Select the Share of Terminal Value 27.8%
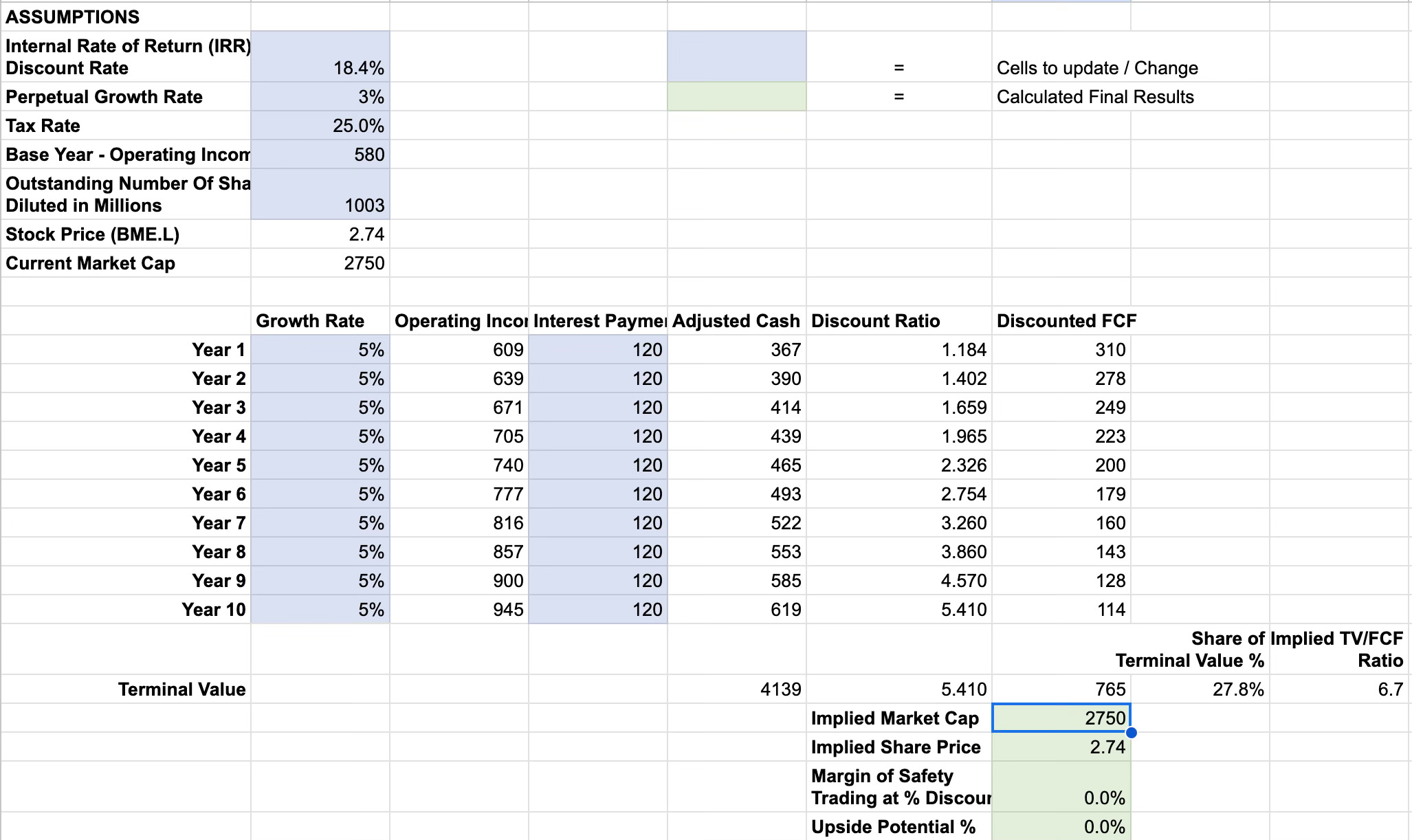The image size is (1412, 840). pos(1200,689)
